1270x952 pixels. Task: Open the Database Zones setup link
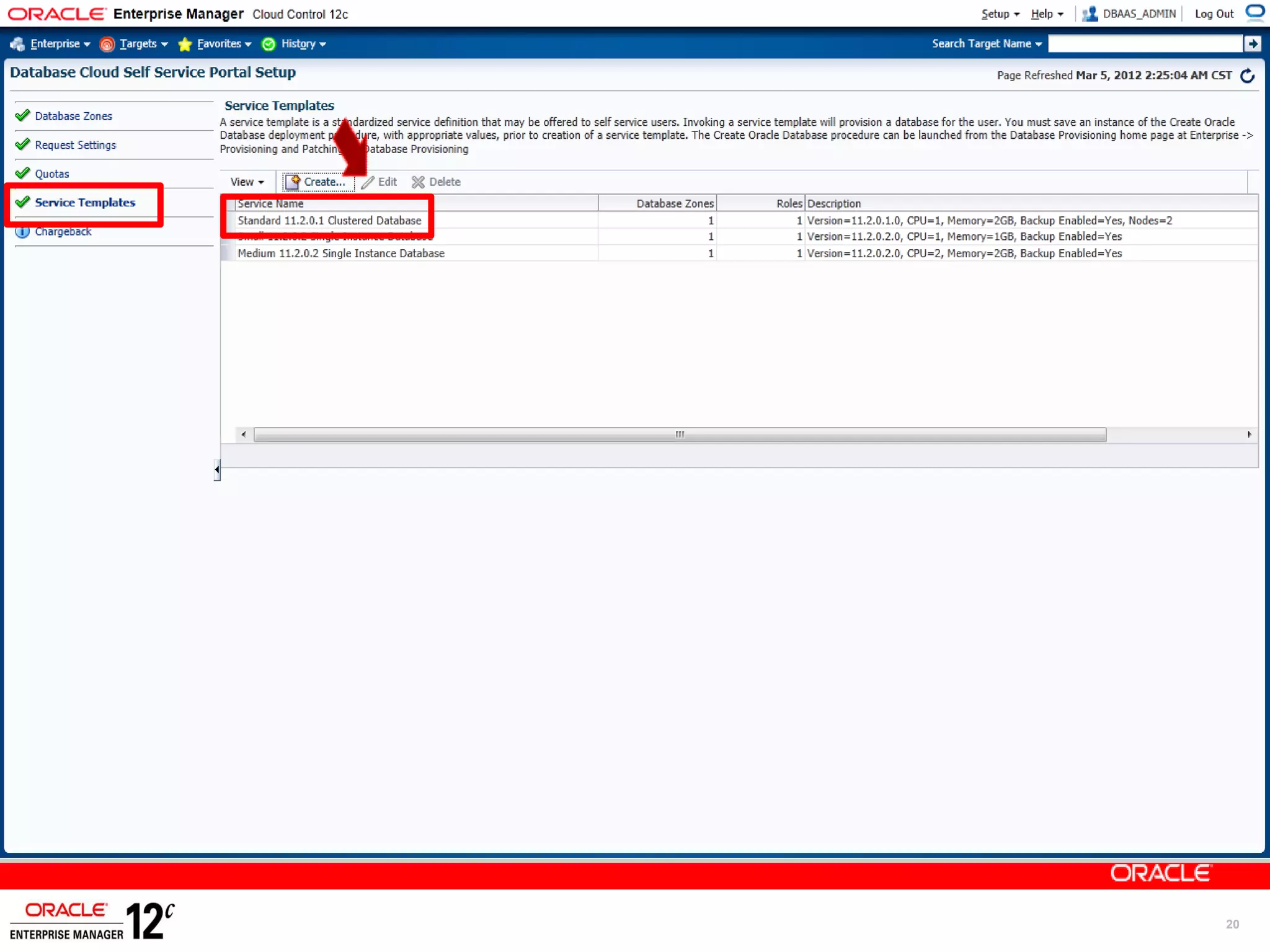pyautogui.click(x=73, y=116)
